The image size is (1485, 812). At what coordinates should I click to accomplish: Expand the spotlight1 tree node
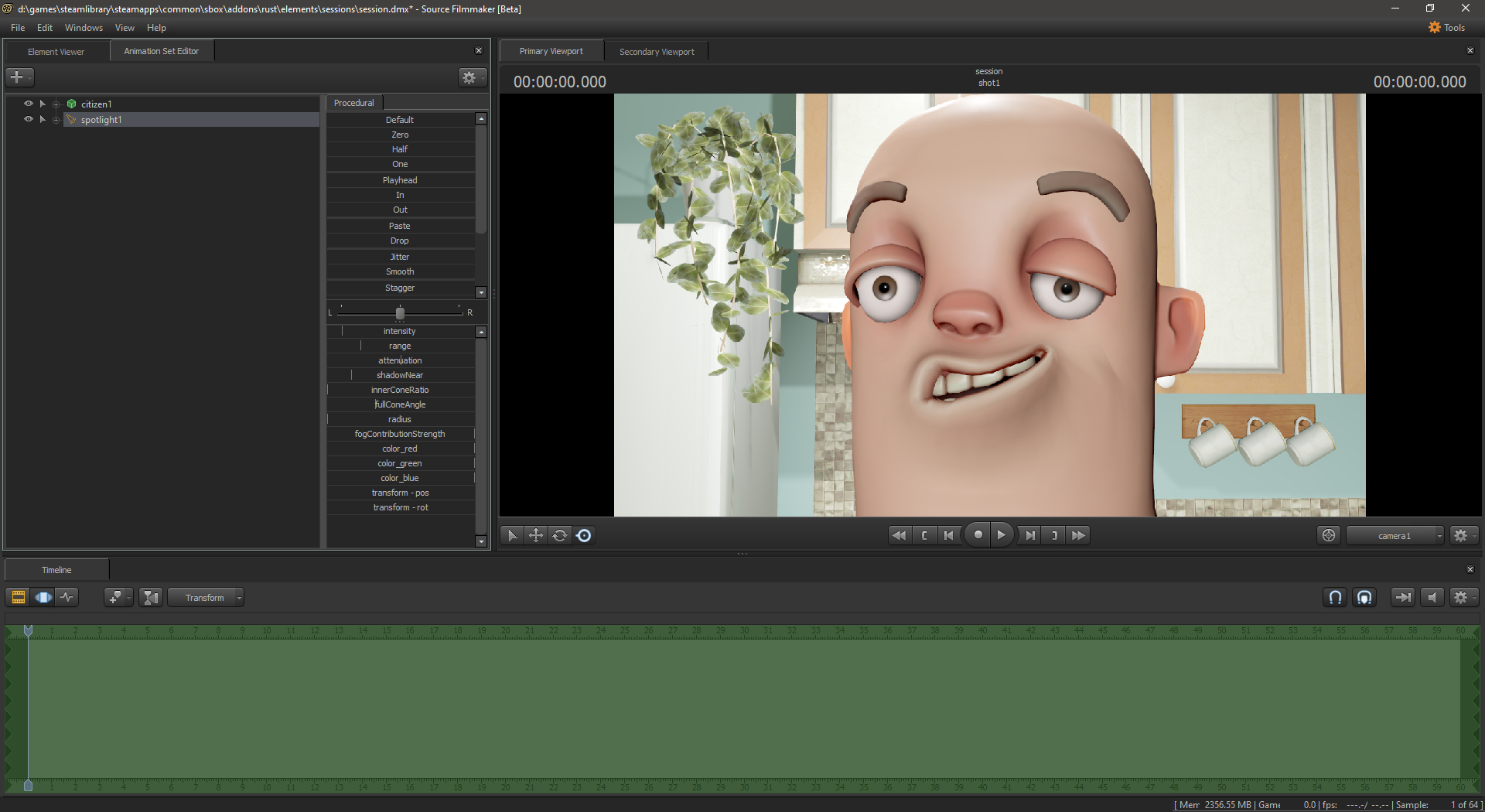pyautogui.click(x=56, y=120)
